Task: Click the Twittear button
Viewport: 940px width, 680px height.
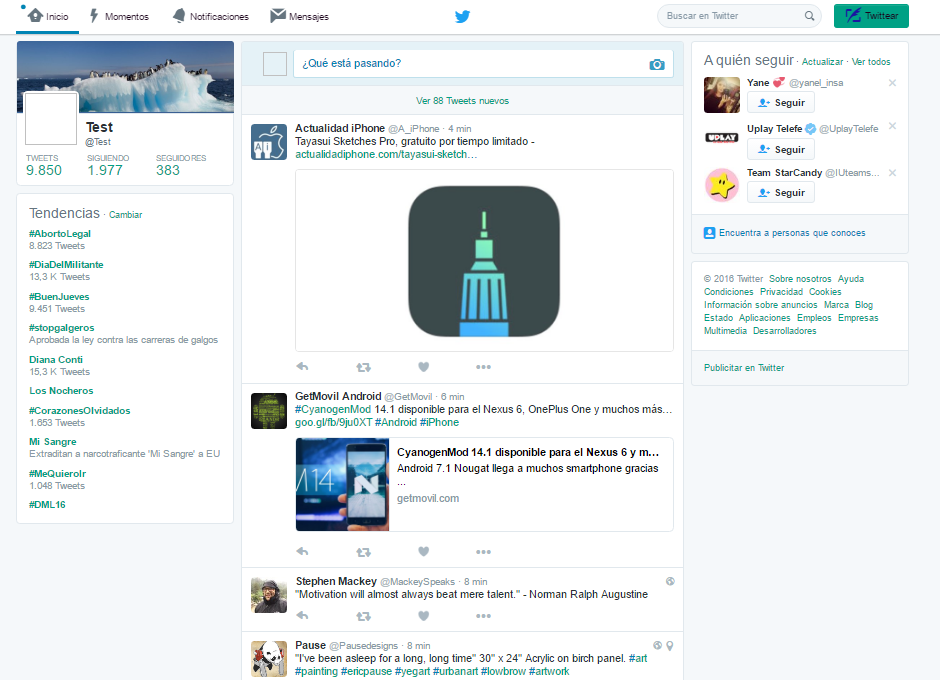Action: 871,16
